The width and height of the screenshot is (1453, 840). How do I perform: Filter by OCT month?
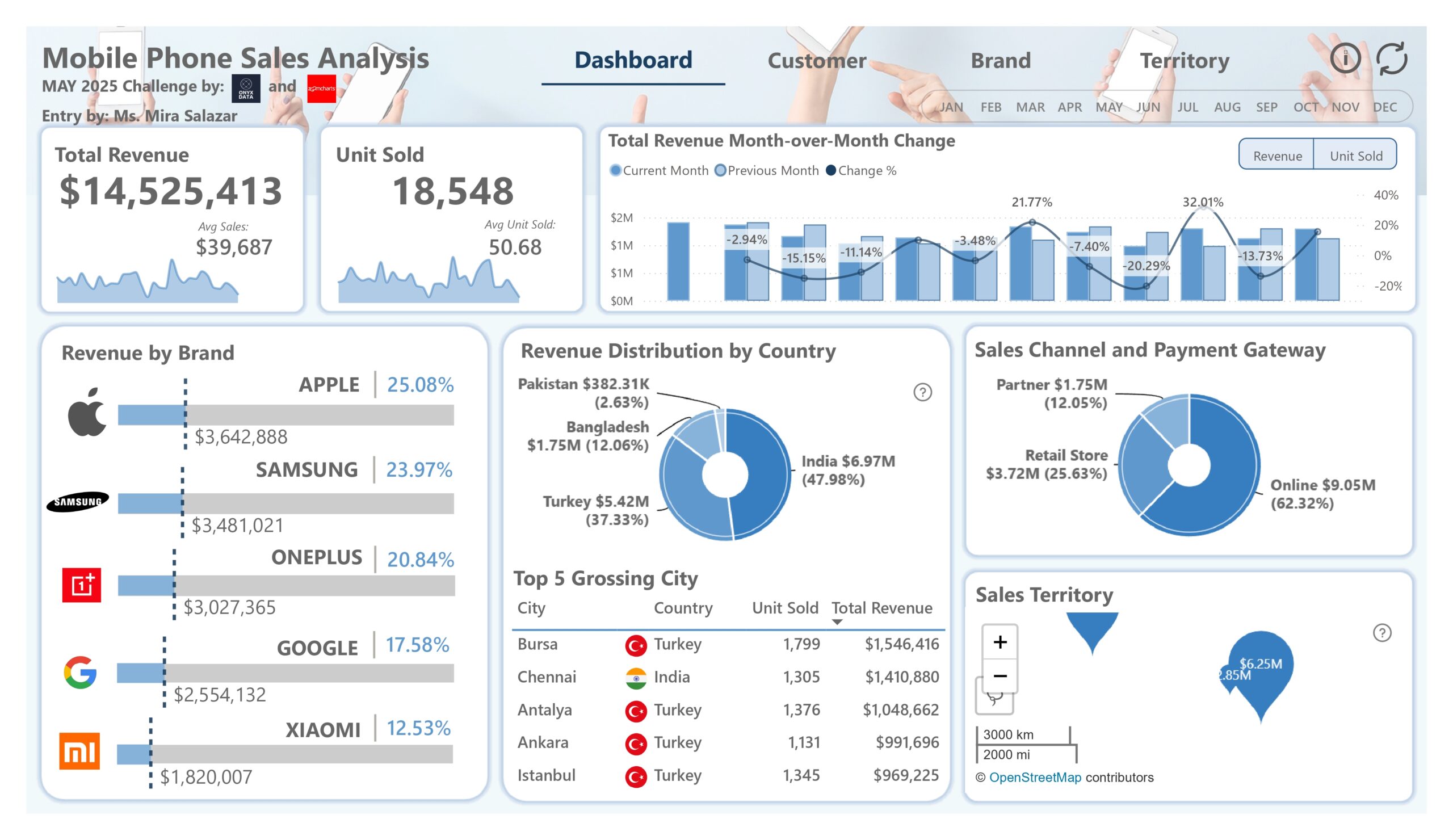click(1305, 107)
